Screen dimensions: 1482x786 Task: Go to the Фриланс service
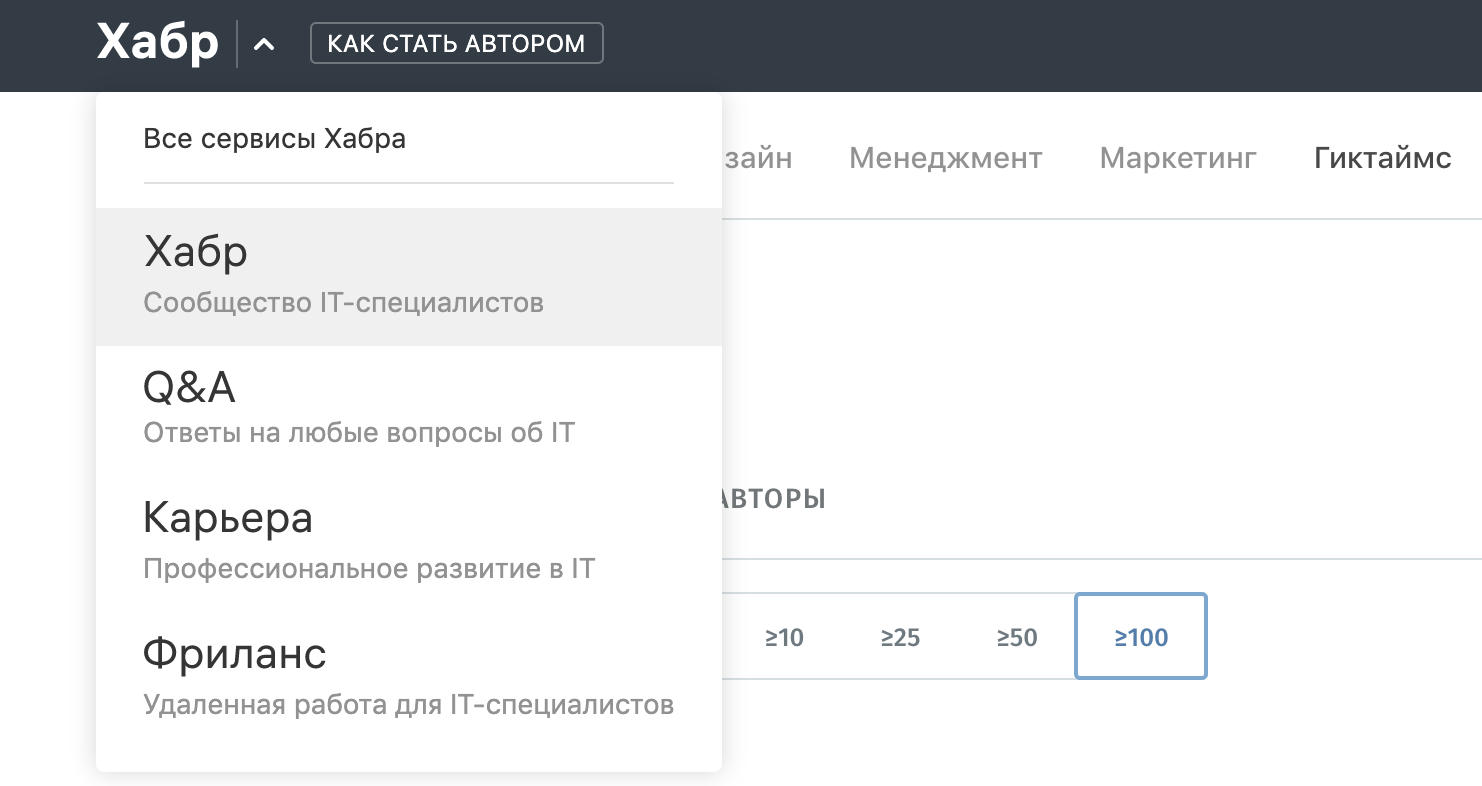235,654
